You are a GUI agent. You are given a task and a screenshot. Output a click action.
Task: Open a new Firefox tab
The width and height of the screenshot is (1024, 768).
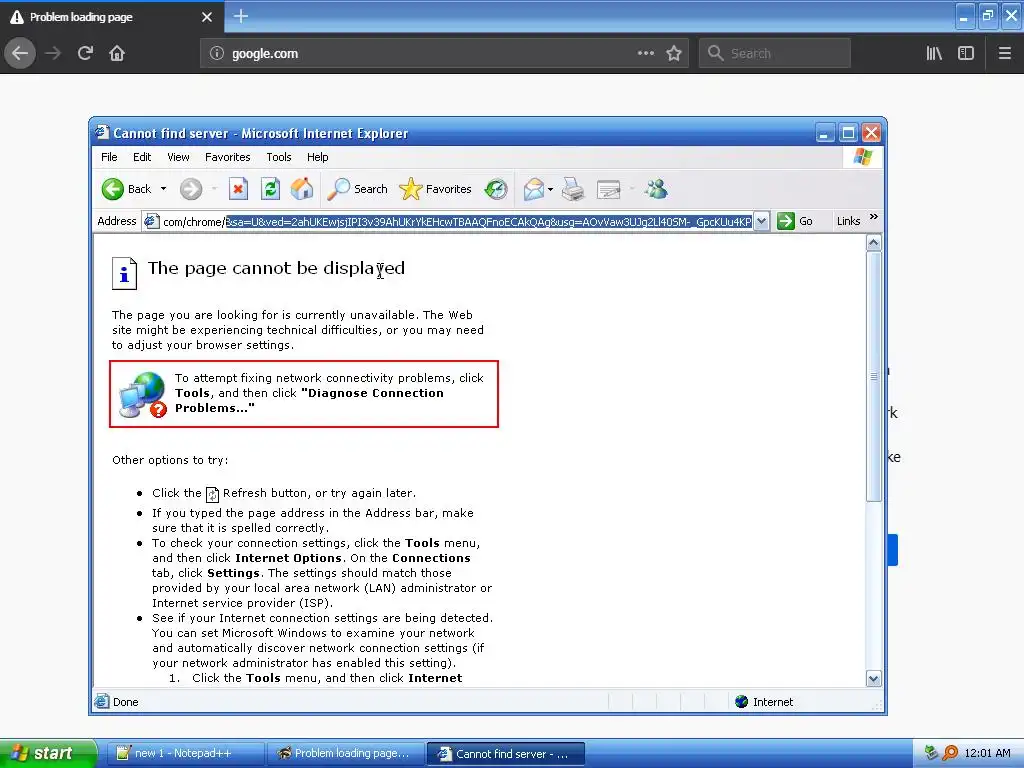pyautogui.click(x=241, y=16)
